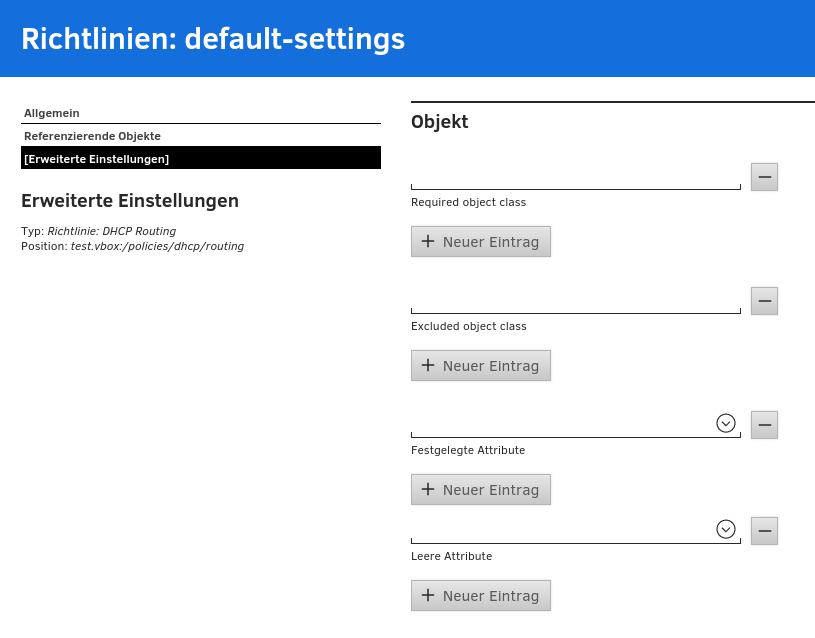Click the position path test.vbox:/policies/dhcp/routing
Image resolution: width=815 pixels, height=638 pixels.
[157, 246]
